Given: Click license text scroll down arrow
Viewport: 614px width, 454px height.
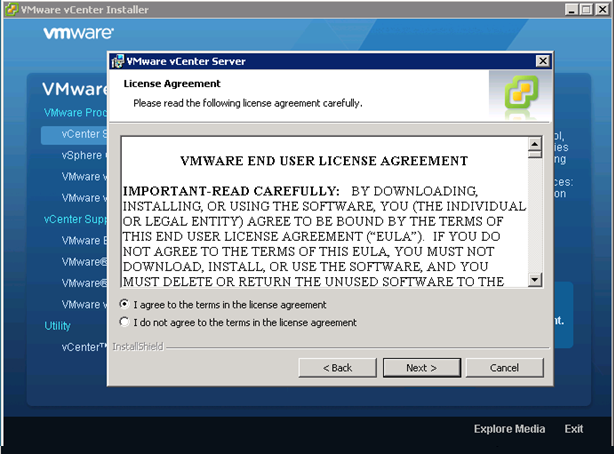Looking at the screenshot, I should (x=535, y=280).
